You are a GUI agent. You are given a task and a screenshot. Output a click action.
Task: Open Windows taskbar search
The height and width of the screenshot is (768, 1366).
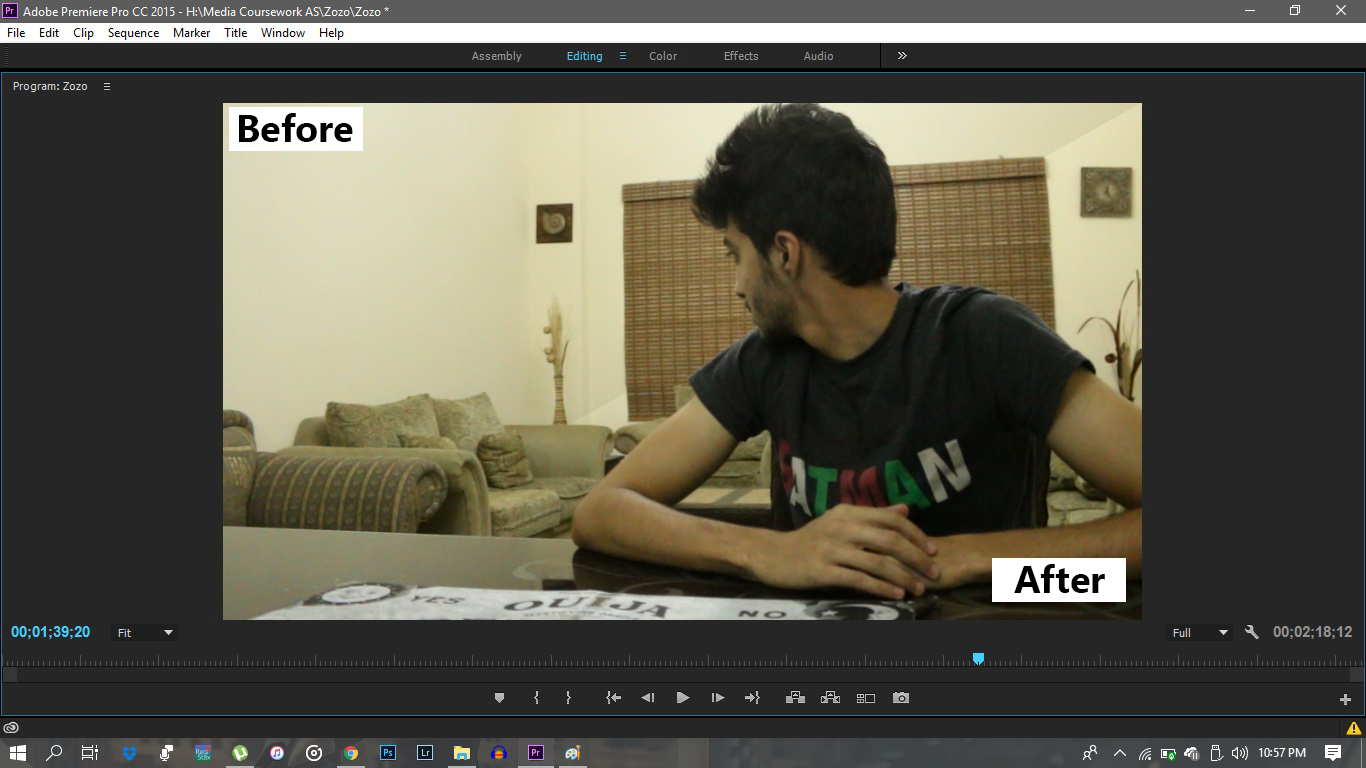54,753
